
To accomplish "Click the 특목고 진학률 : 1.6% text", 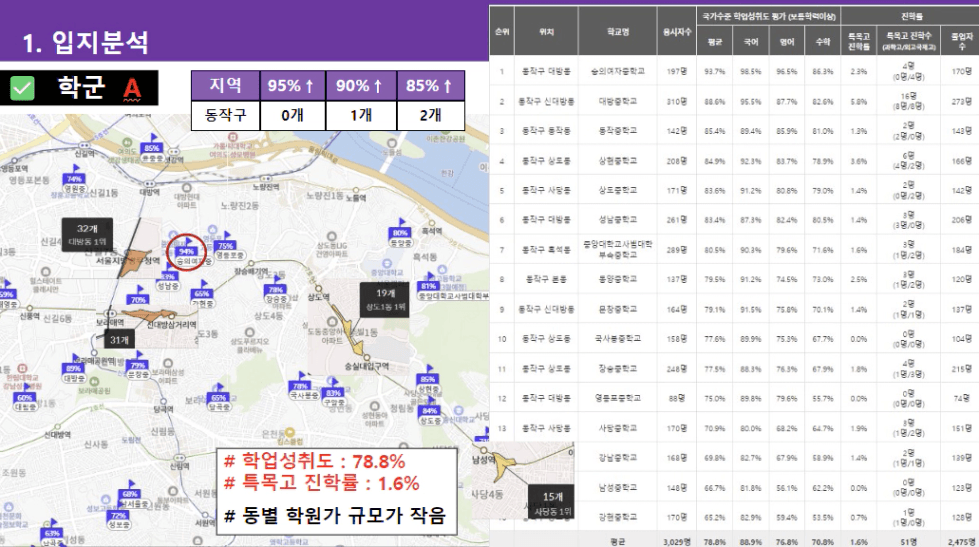I will (x=322, y=483).
